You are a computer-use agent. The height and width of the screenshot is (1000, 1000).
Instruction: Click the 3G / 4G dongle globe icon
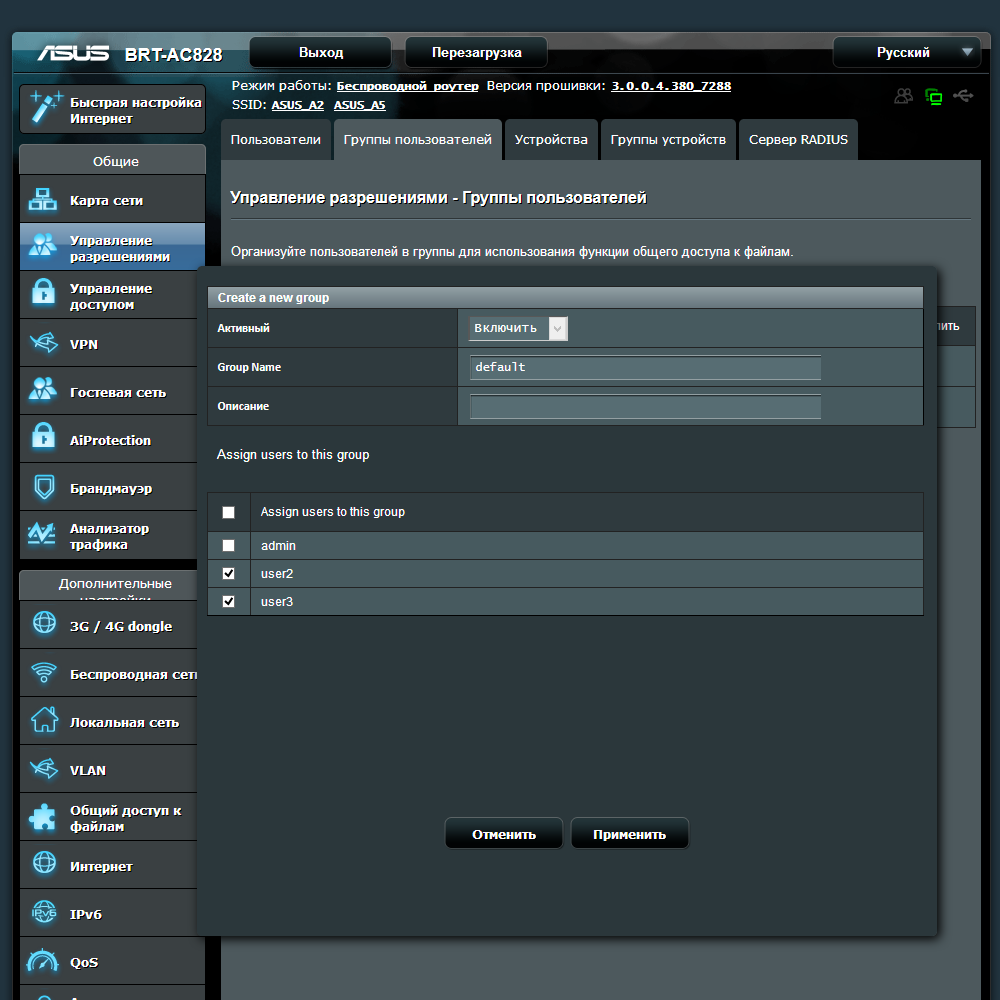(x=44, y=622)
